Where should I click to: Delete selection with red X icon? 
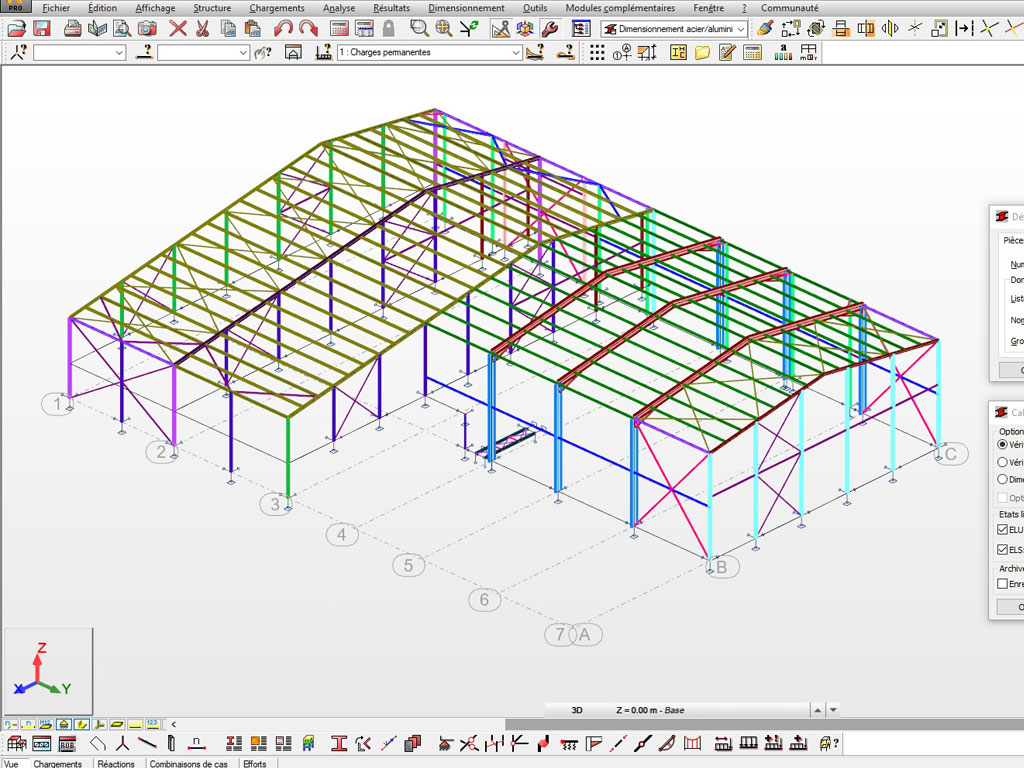click(x=178, y=28)
